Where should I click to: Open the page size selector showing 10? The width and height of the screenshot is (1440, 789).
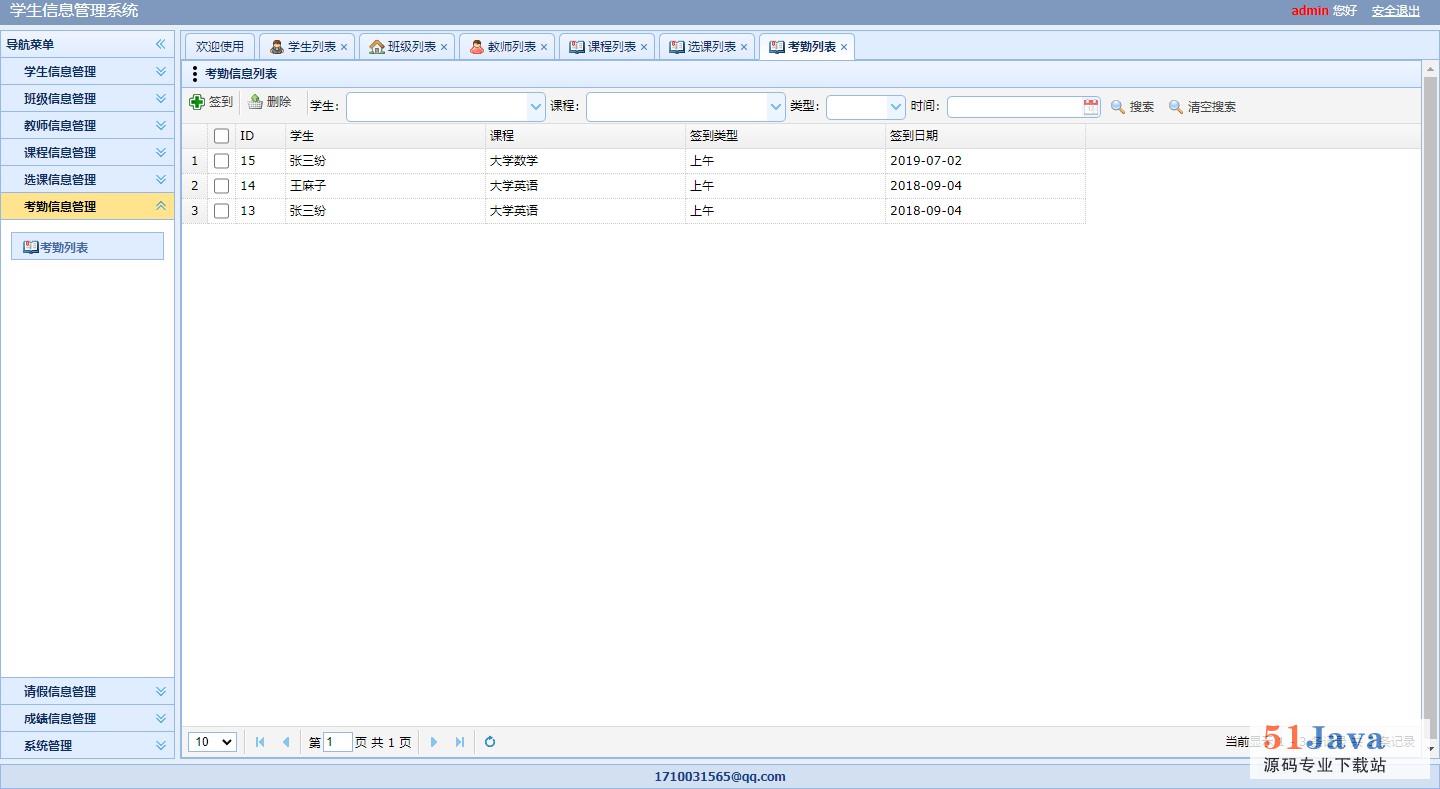[x=212, y=742]
